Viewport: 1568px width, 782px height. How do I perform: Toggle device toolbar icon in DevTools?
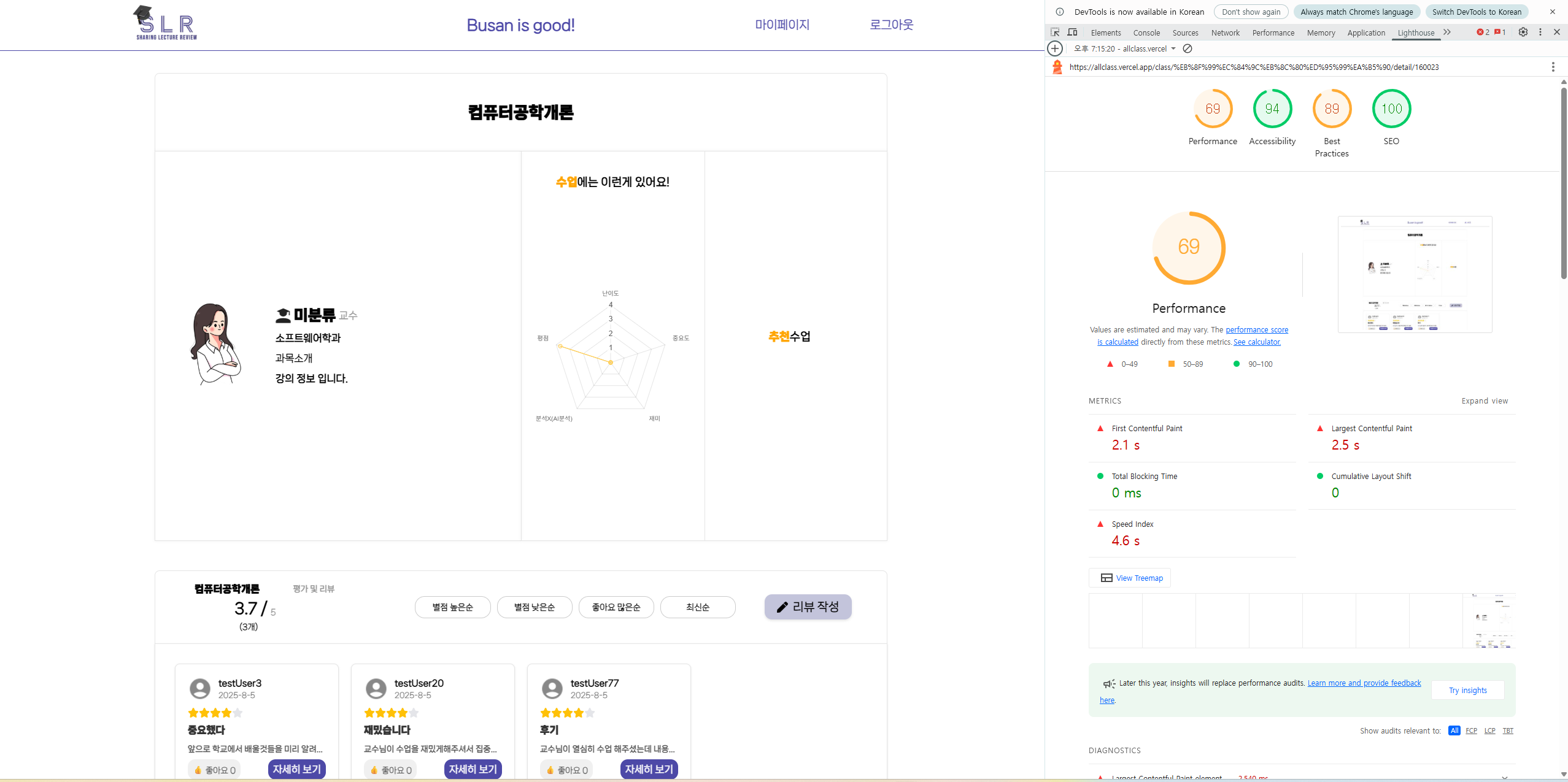(1072, 33)
